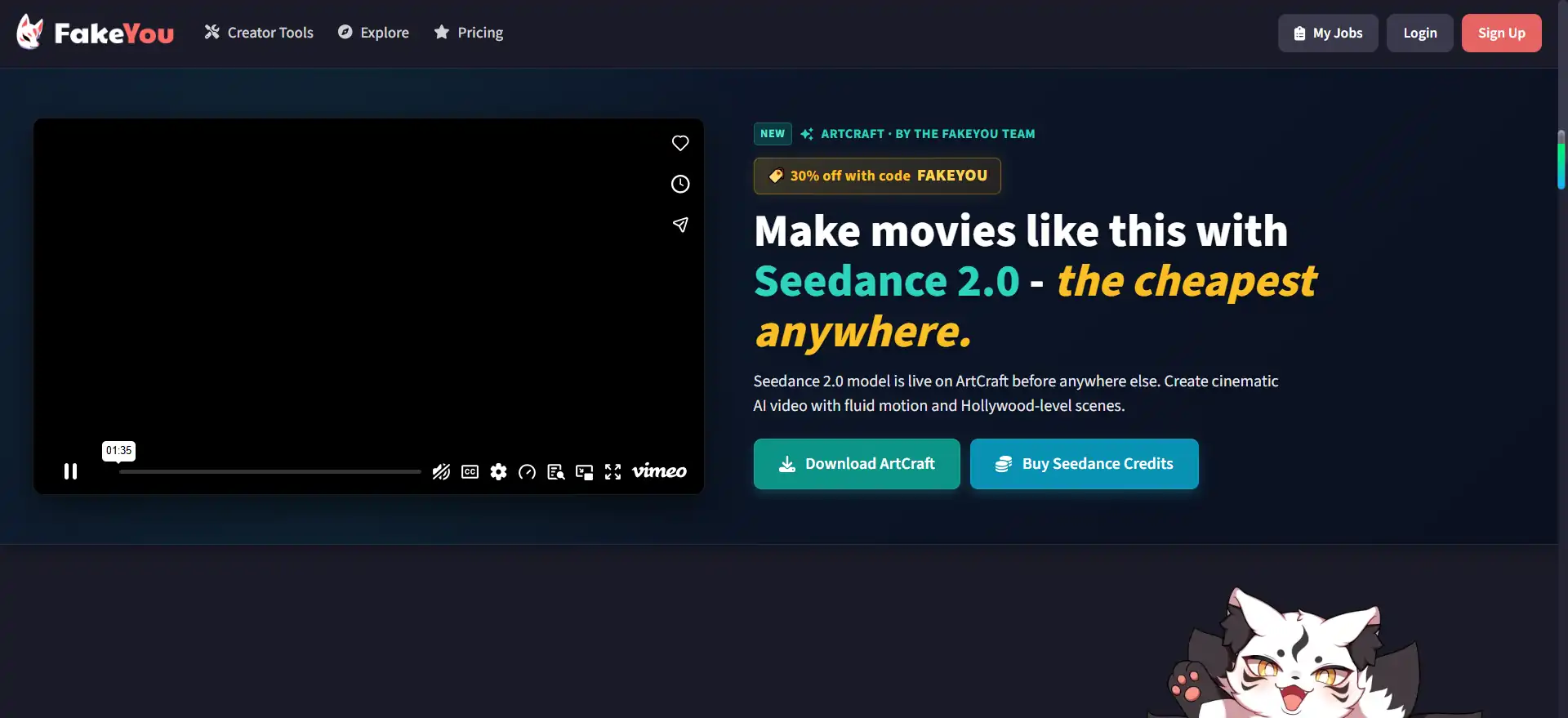
Task: Add video to Watch Later clock icon
Action: click(x=680, y=184)
